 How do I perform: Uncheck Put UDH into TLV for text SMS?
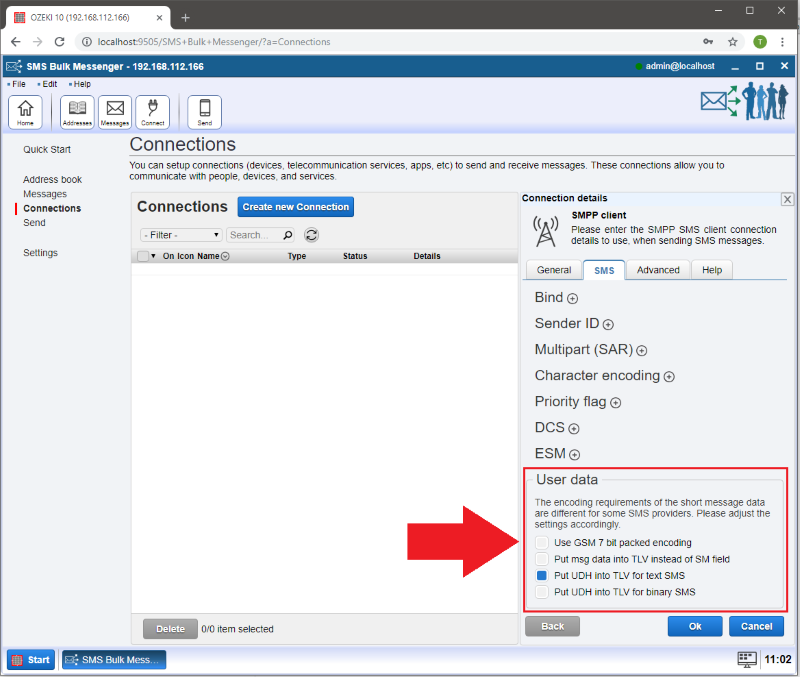(542, 576)
